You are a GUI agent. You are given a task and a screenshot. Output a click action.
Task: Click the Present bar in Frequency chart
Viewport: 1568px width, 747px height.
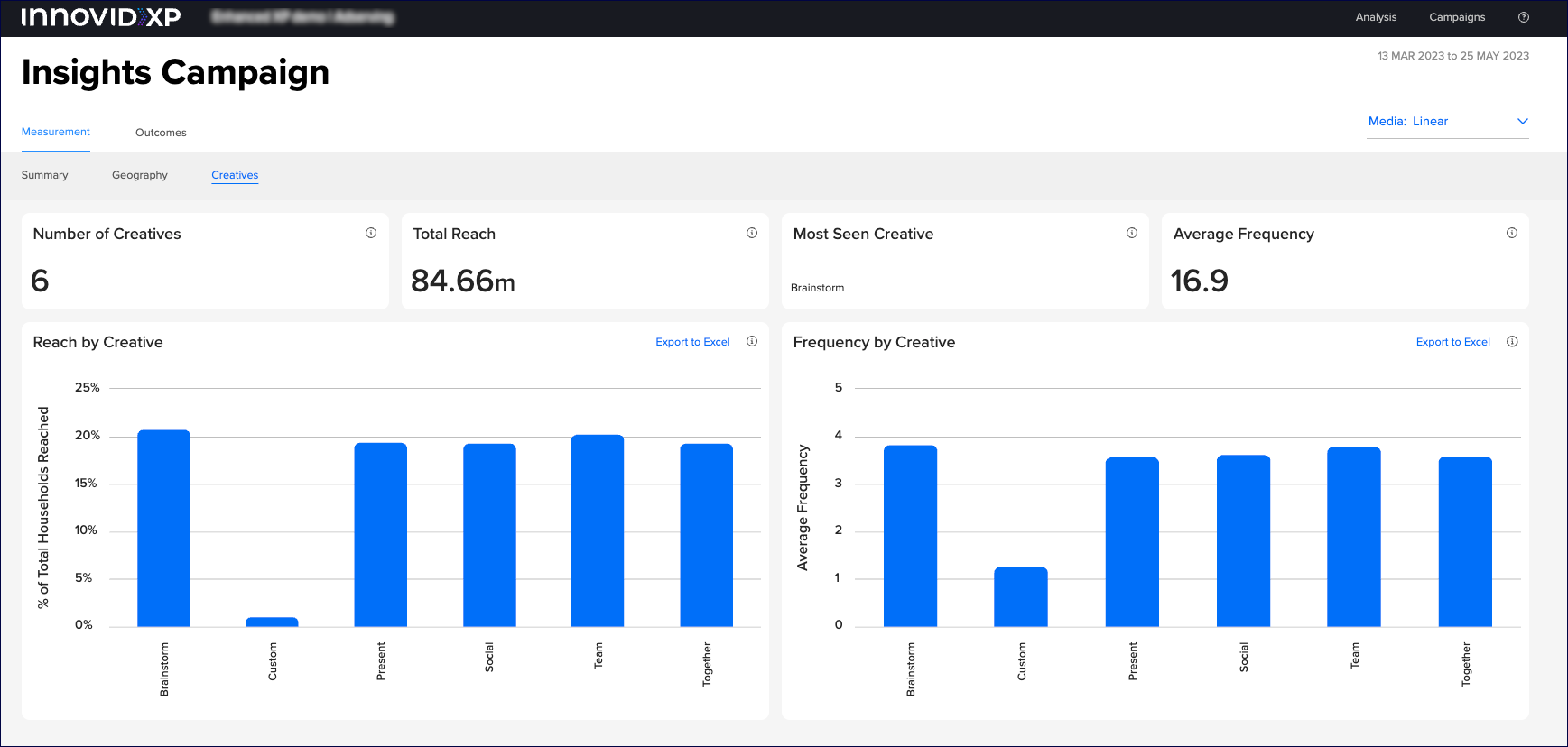pyautogui.click(x=1132, y=542)
